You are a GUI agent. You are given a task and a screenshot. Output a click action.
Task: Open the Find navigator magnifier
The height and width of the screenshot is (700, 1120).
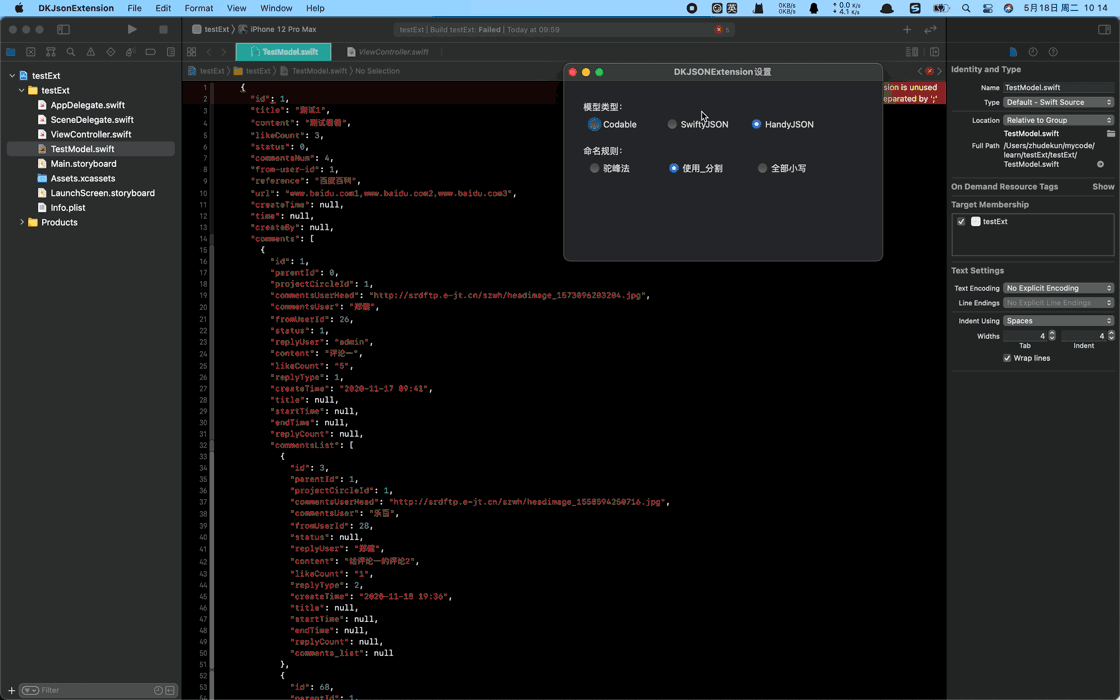71,51
